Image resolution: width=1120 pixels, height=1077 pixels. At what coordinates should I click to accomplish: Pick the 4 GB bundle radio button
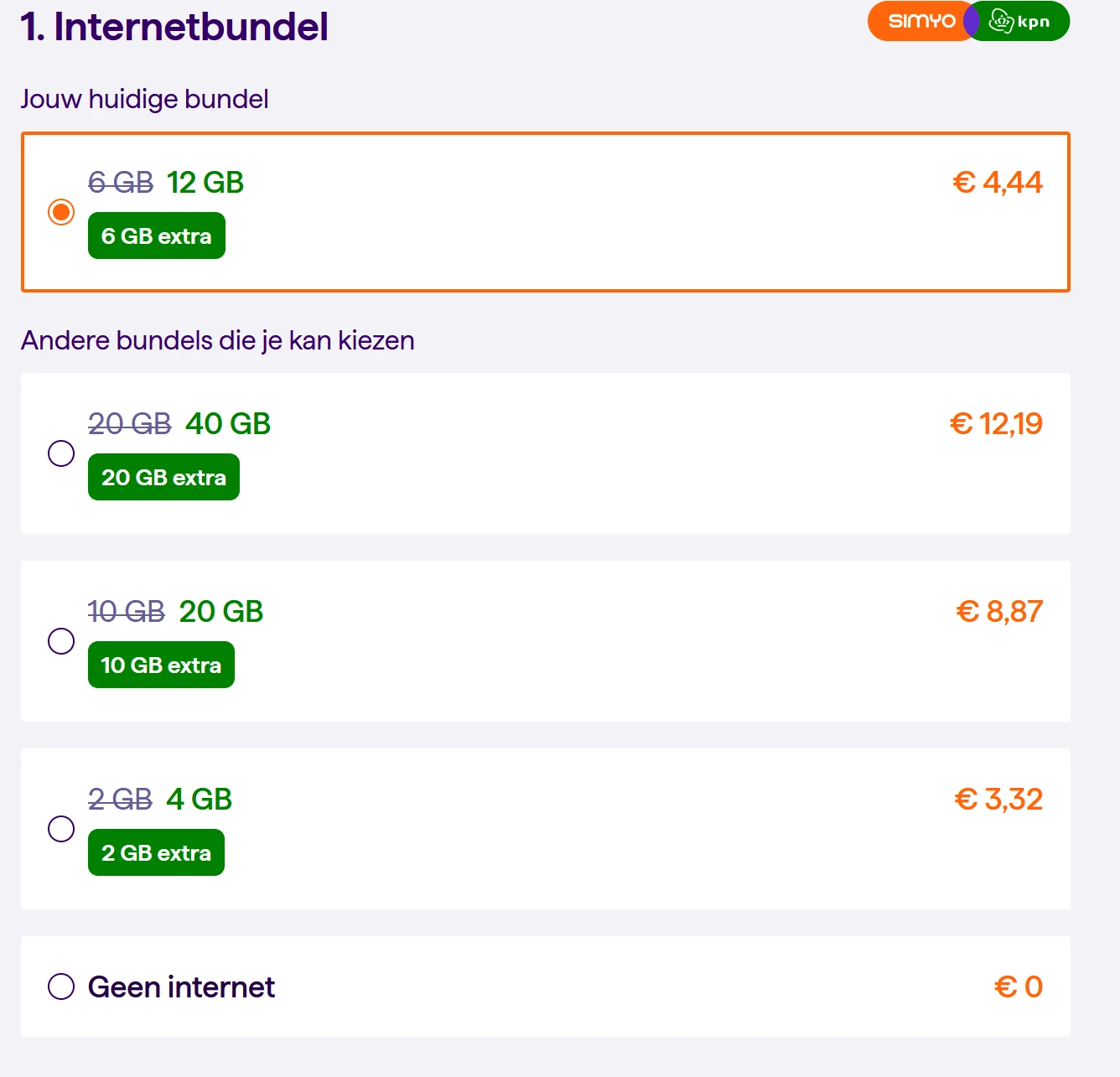pyautogui.click(x=61, y=829)
